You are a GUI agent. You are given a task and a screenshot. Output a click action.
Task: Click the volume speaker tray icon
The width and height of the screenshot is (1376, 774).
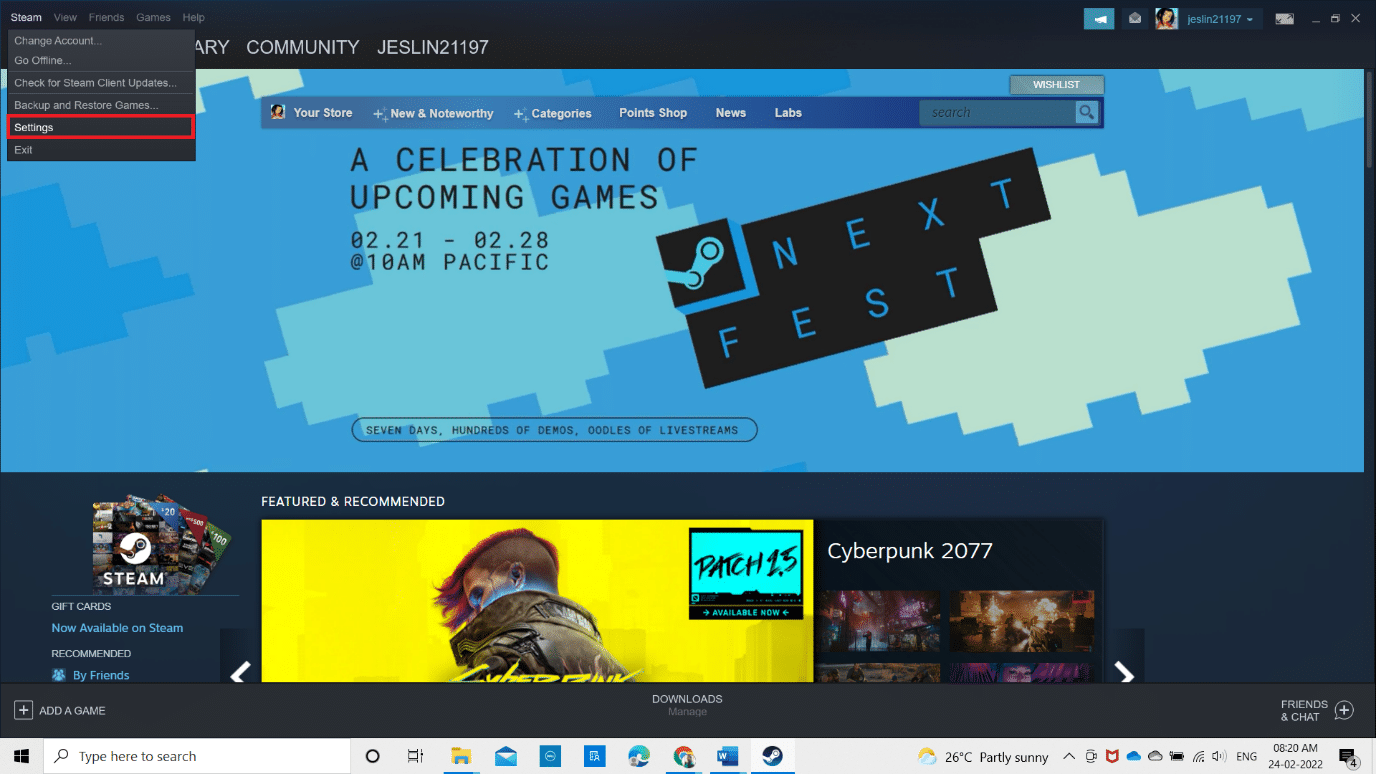(1219, 757)
